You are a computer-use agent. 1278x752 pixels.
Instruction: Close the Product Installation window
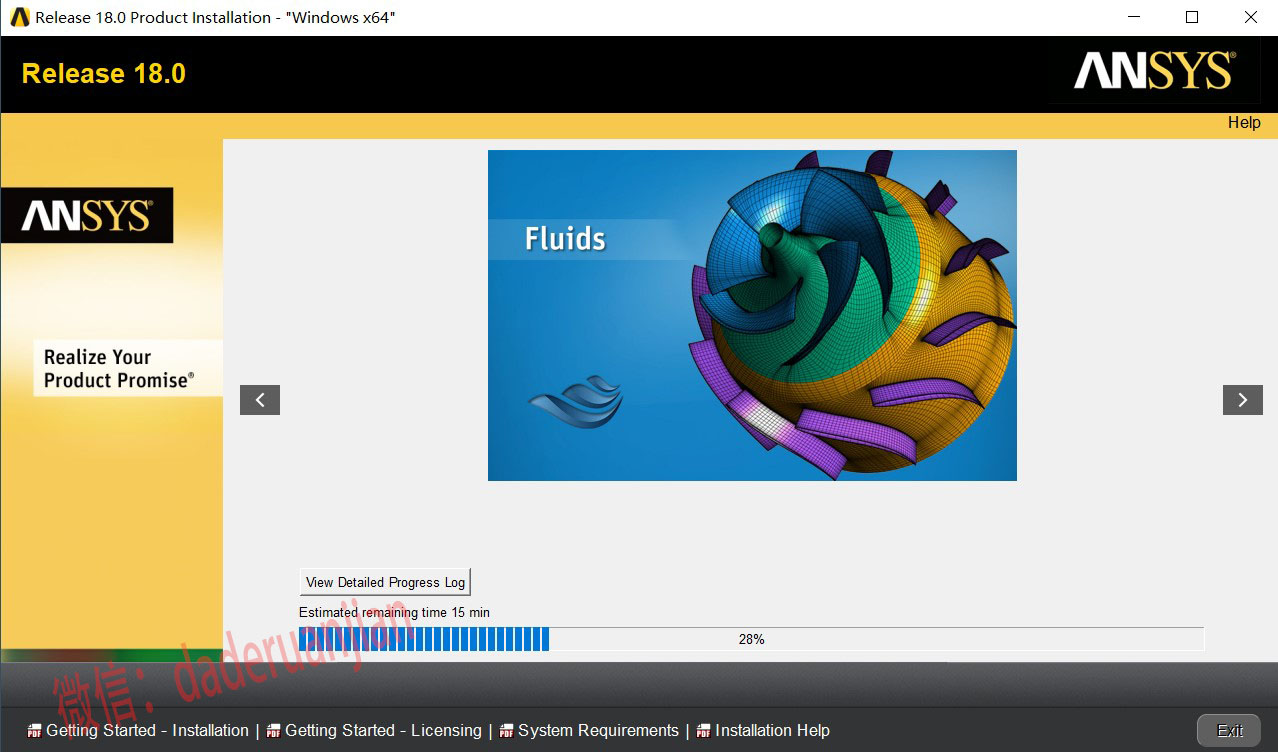[x=1250, y=17]
